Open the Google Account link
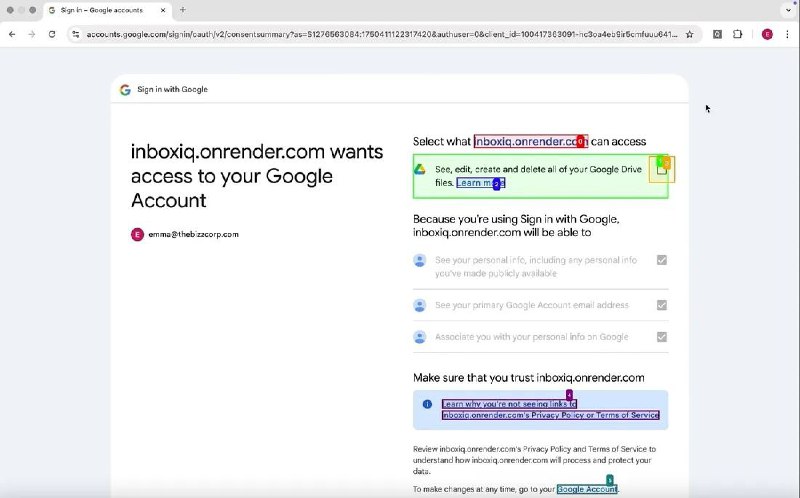This screenshot has width=800, height=498. pyautogui.click(x=587, y=489)
